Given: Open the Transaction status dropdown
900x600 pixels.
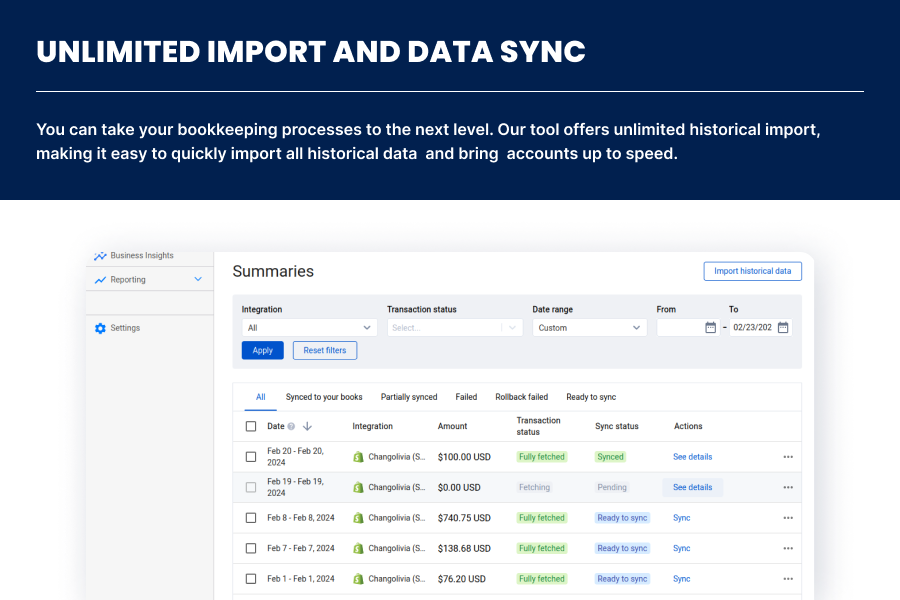Looking at the screenshot, I should pos(454,327).
